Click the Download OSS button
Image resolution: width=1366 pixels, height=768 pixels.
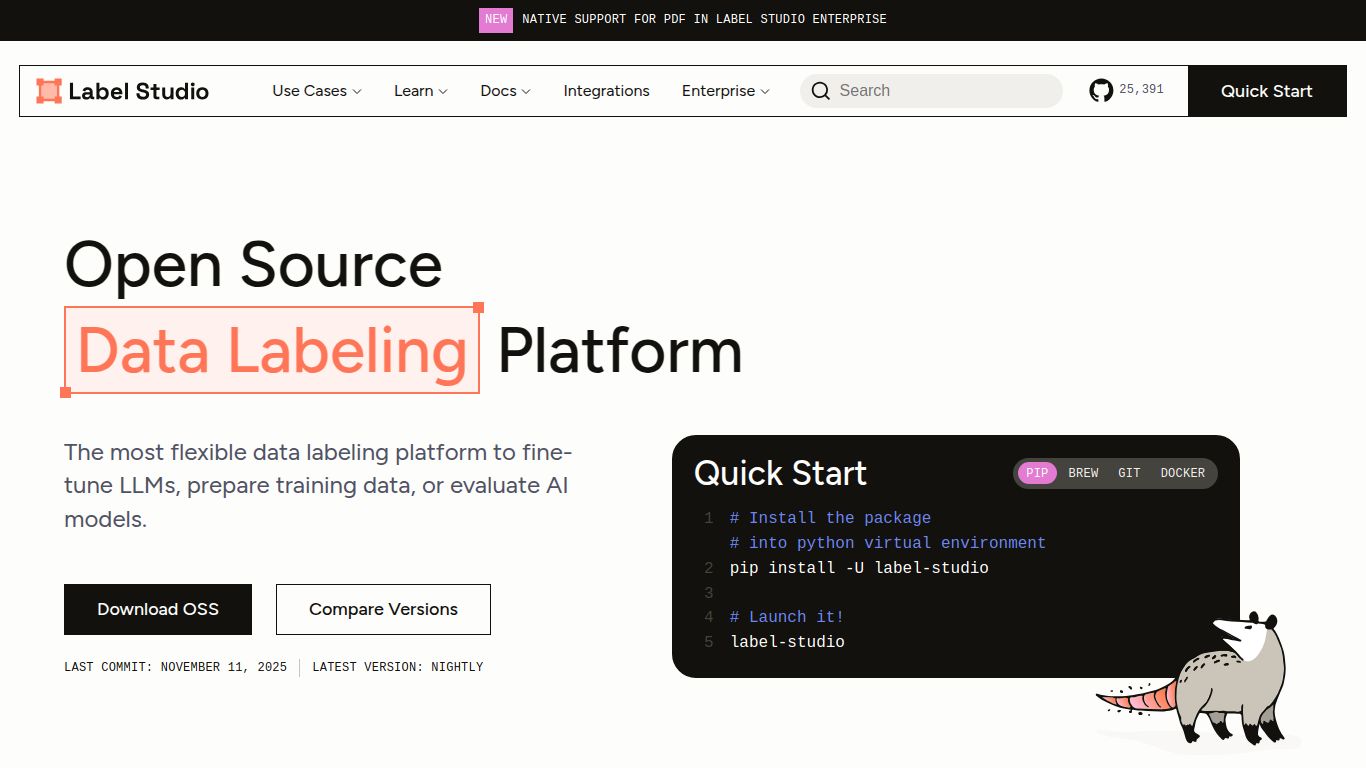[157, 609]
